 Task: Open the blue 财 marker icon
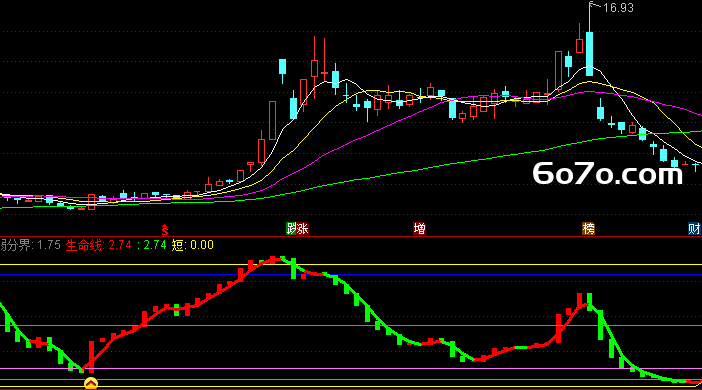694,228
